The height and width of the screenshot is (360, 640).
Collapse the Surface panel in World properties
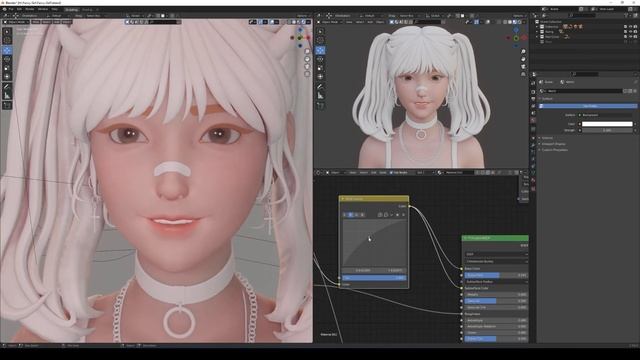click(546, 99)
